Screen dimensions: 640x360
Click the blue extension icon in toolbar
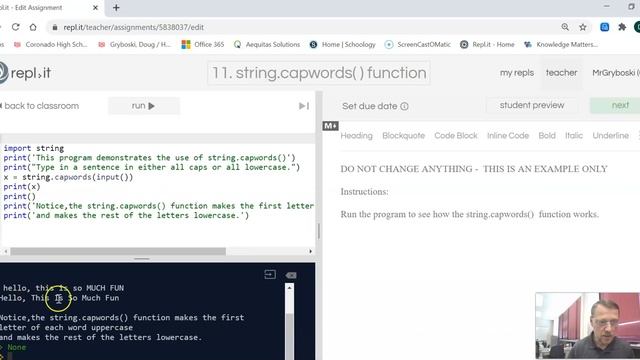click(604, 27)
